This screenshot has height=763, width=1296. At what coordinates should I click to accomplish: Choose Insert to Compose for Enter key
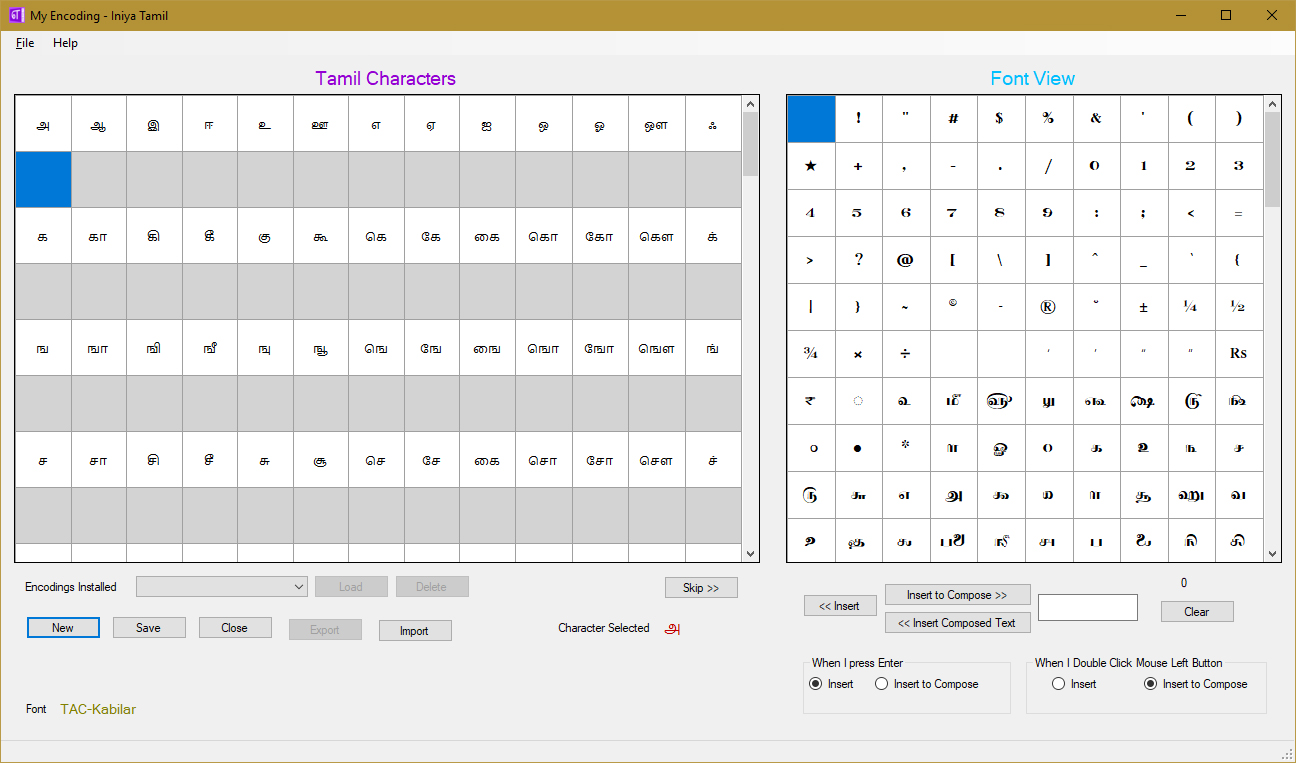pyautogui.click(x=881, y=683)
